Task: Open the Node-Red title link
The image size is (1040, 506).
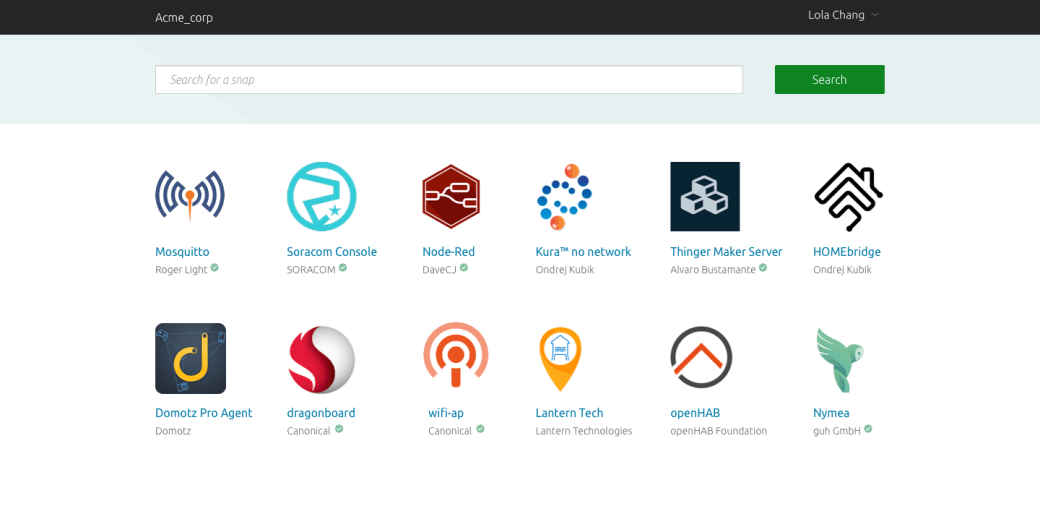Action: 449,252
